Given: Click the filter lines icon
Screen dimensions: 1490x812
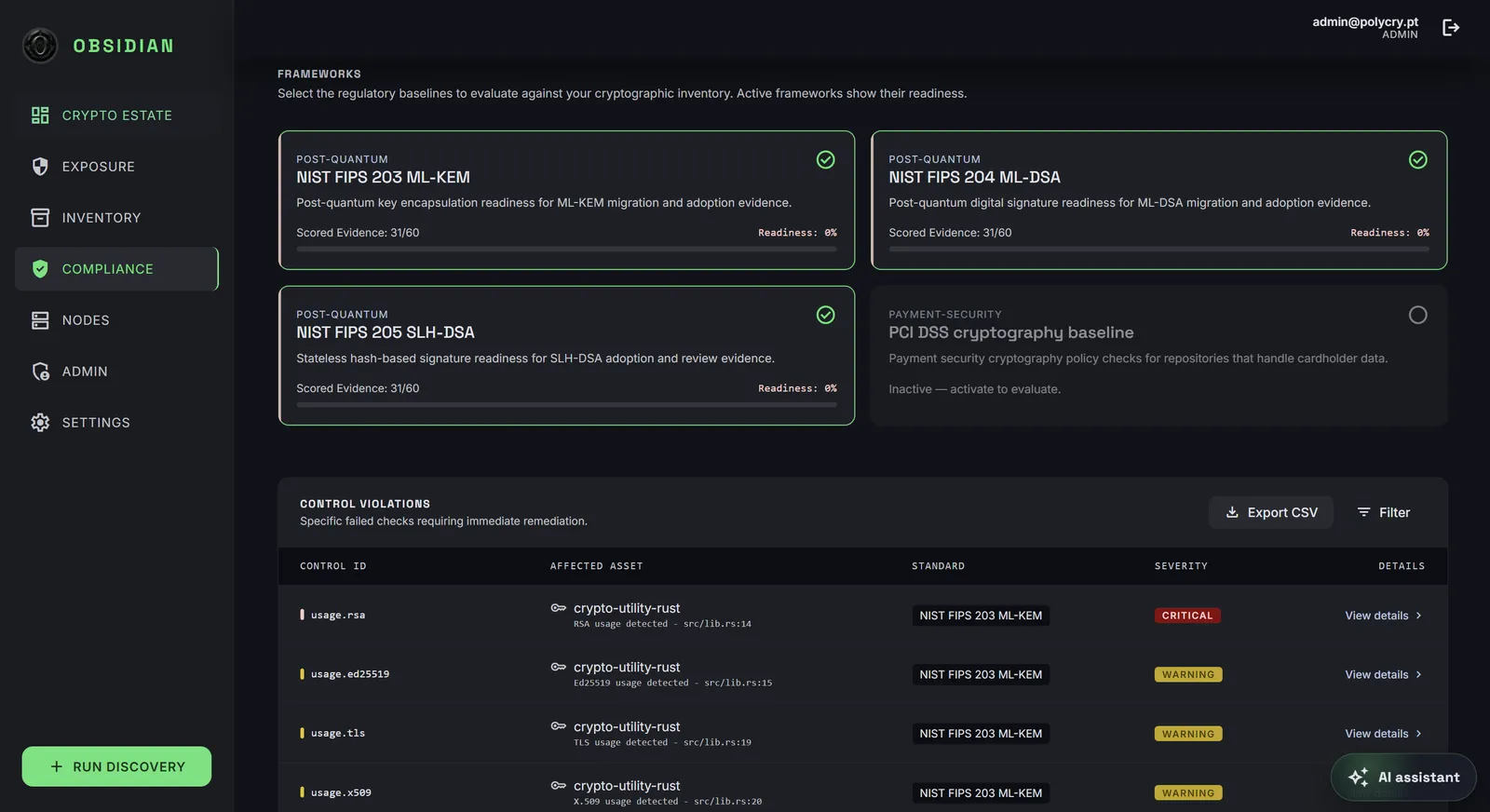Looking at the screenshot, I should pos(1363,512).
